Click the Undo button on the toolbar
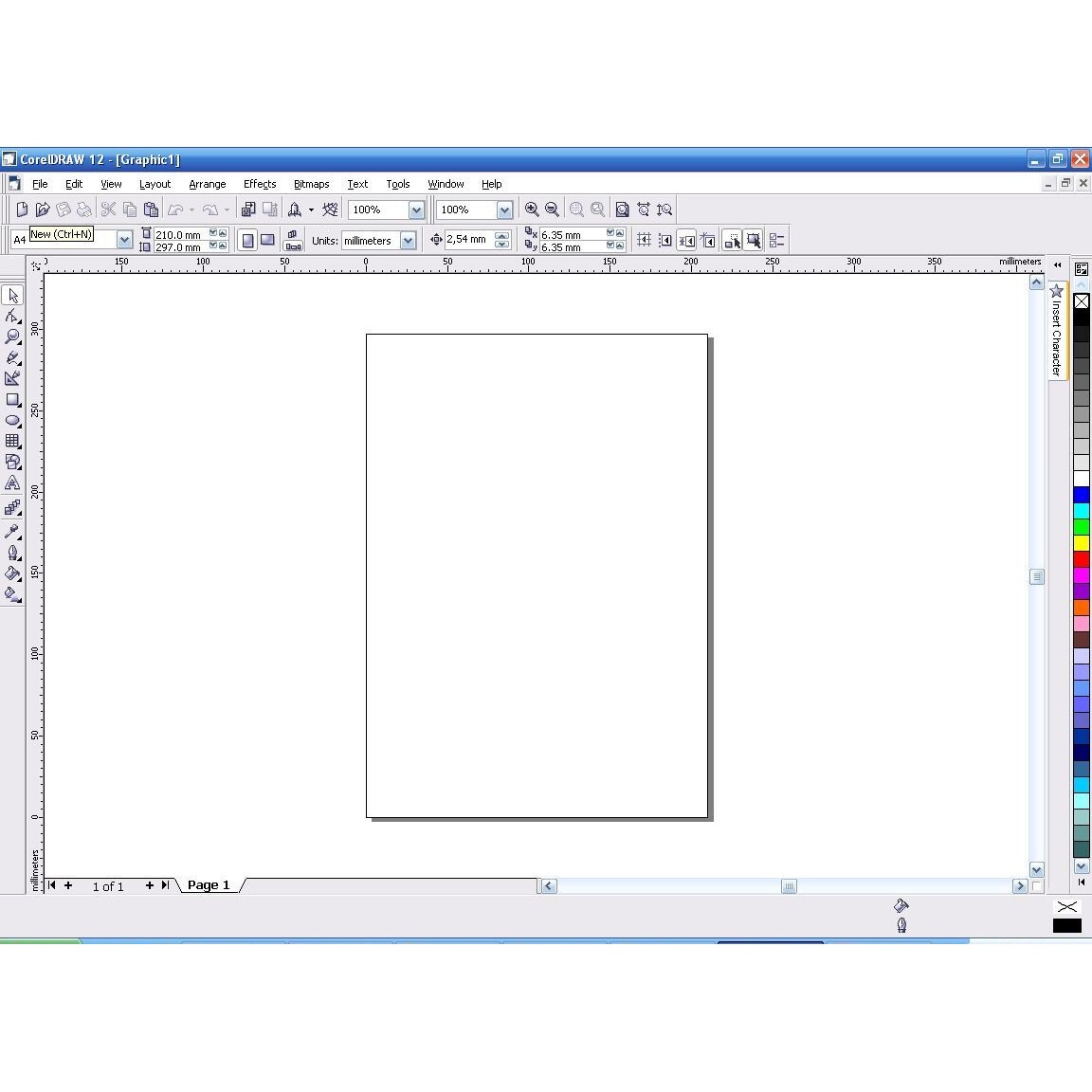 [x=176, y=209]
